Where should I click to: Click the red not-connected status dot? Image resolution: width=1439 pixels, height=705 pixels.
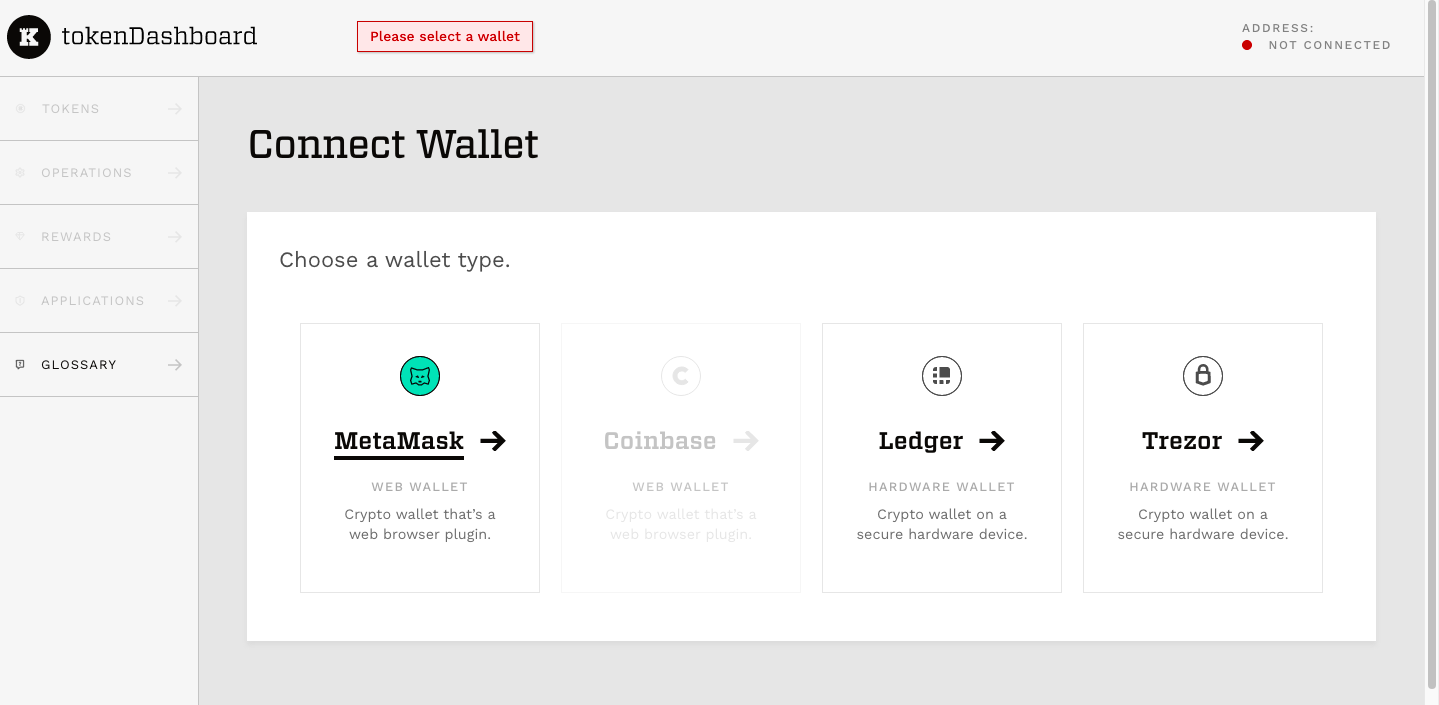coord(1247,45)
